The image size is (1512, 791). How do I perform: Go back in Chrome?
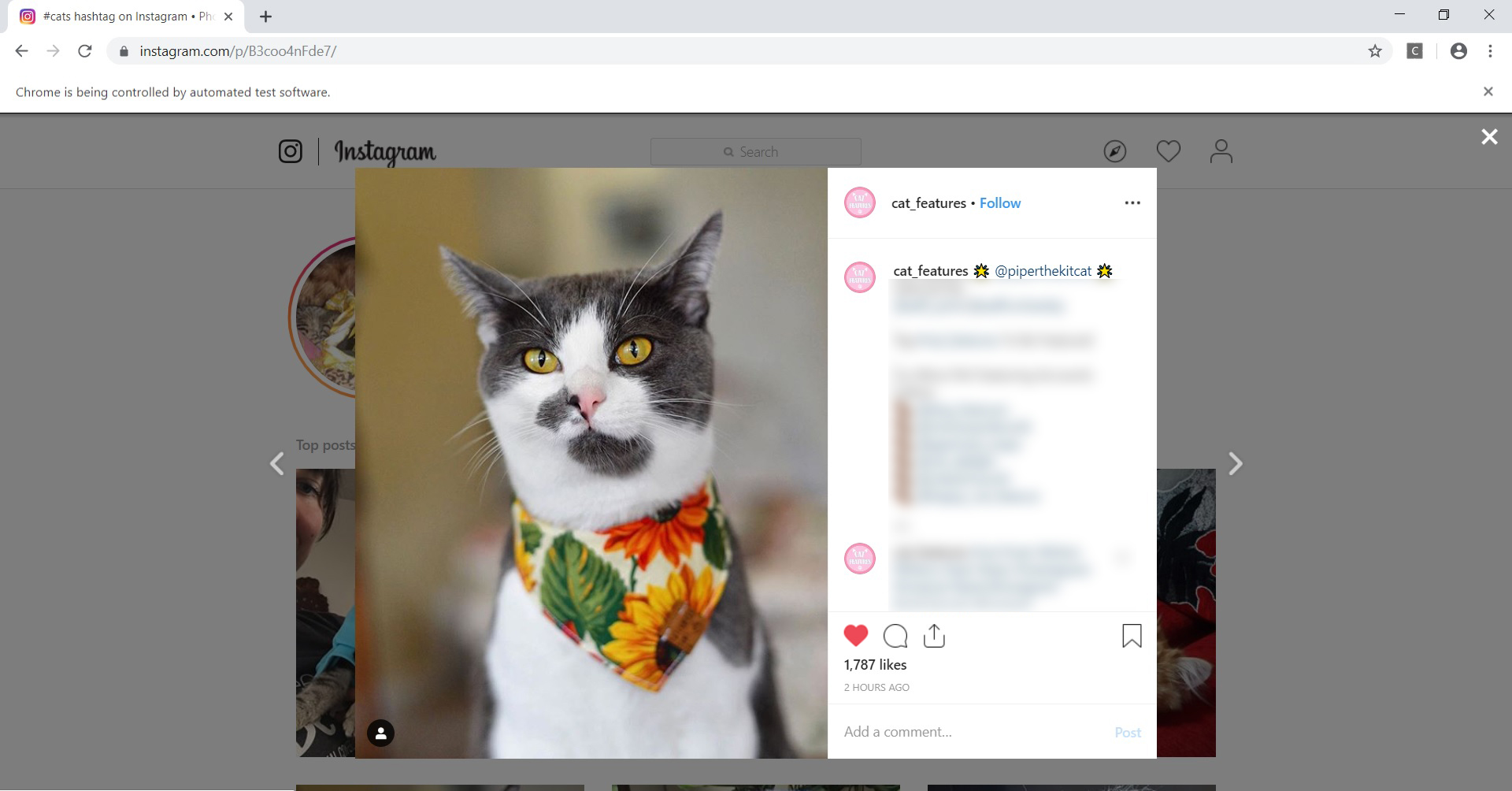pos(21,51)
